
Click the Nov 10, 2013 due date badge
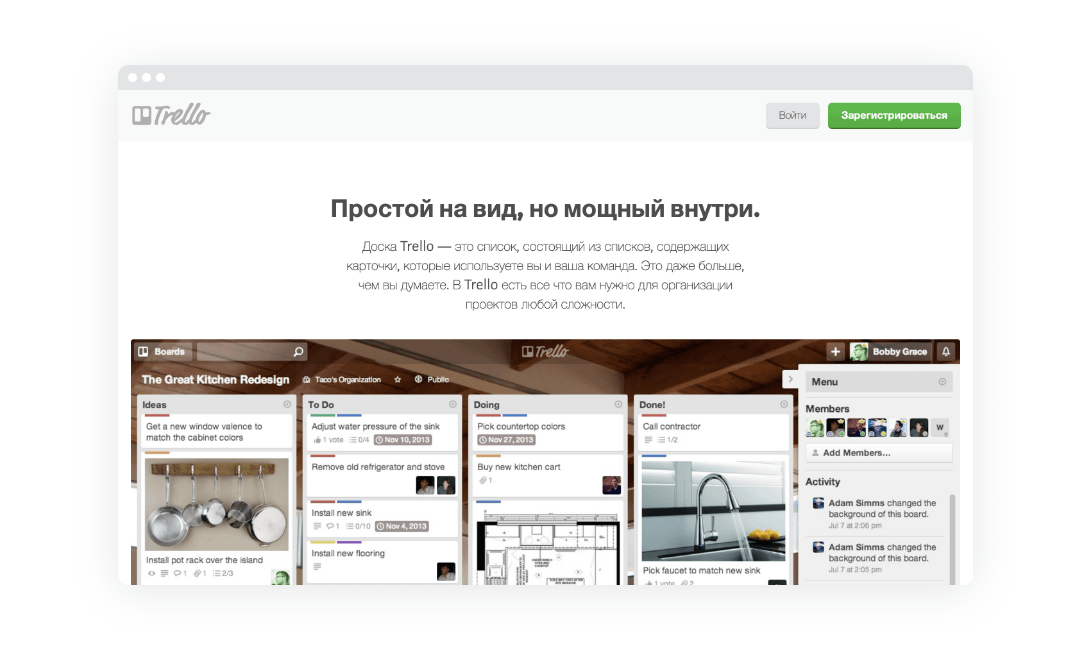click(x=403, y=440)
